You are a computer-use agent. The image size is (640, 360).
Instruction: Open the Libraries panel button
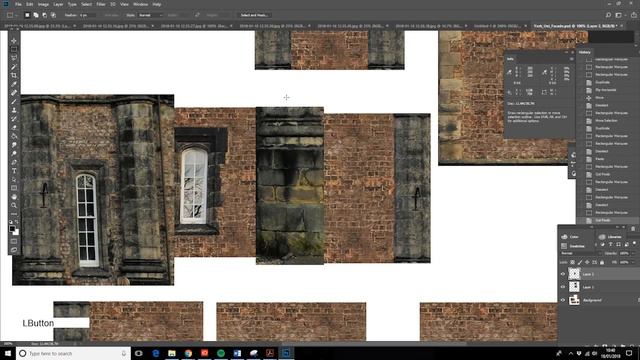[611, 237]
